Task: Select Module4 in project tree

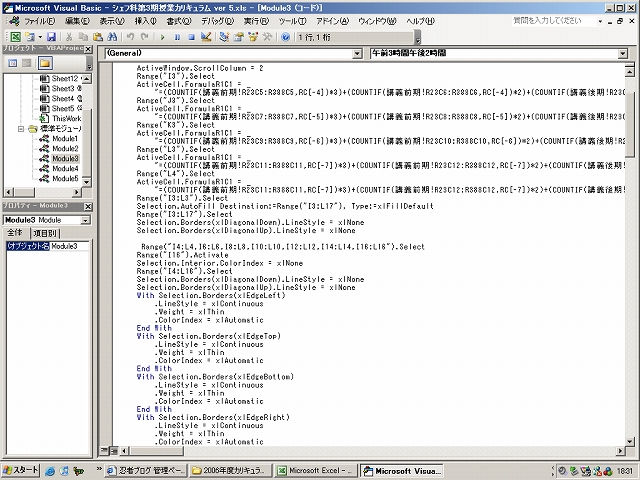Action: 65,169
